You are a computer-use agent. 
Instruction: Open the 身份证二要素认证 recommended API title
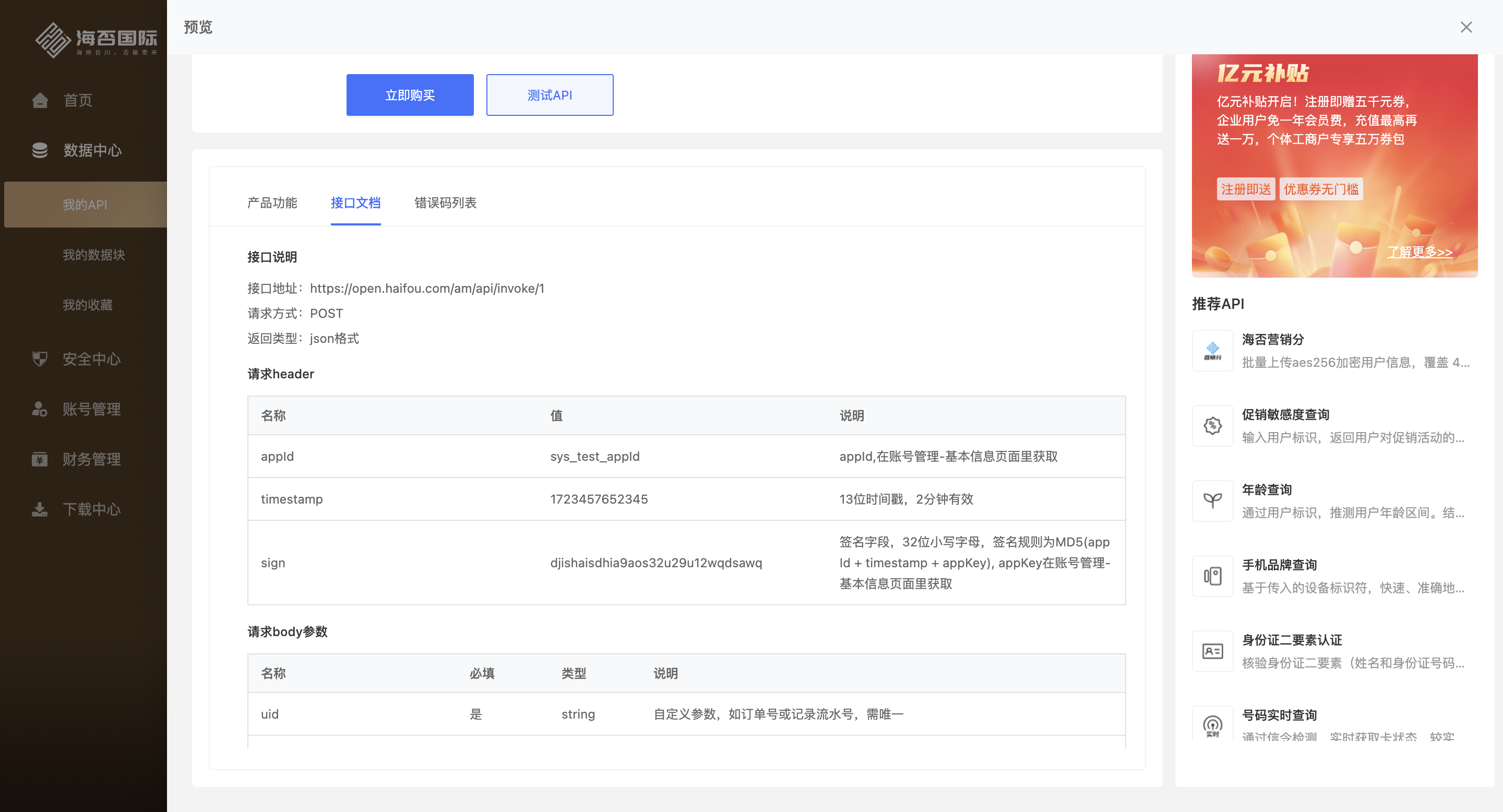pyautogui.click(x=1292, y=640)
